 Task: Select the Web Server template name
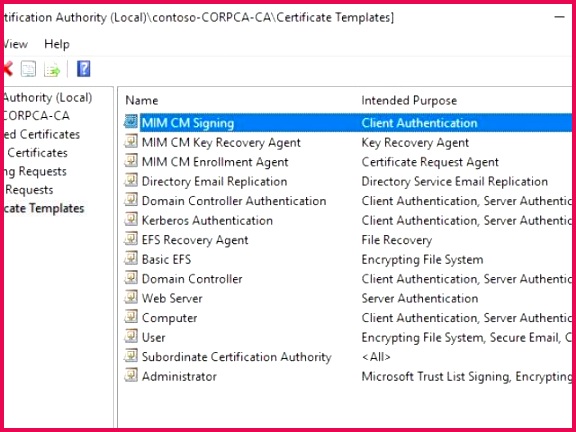click(x=172, y=298)
